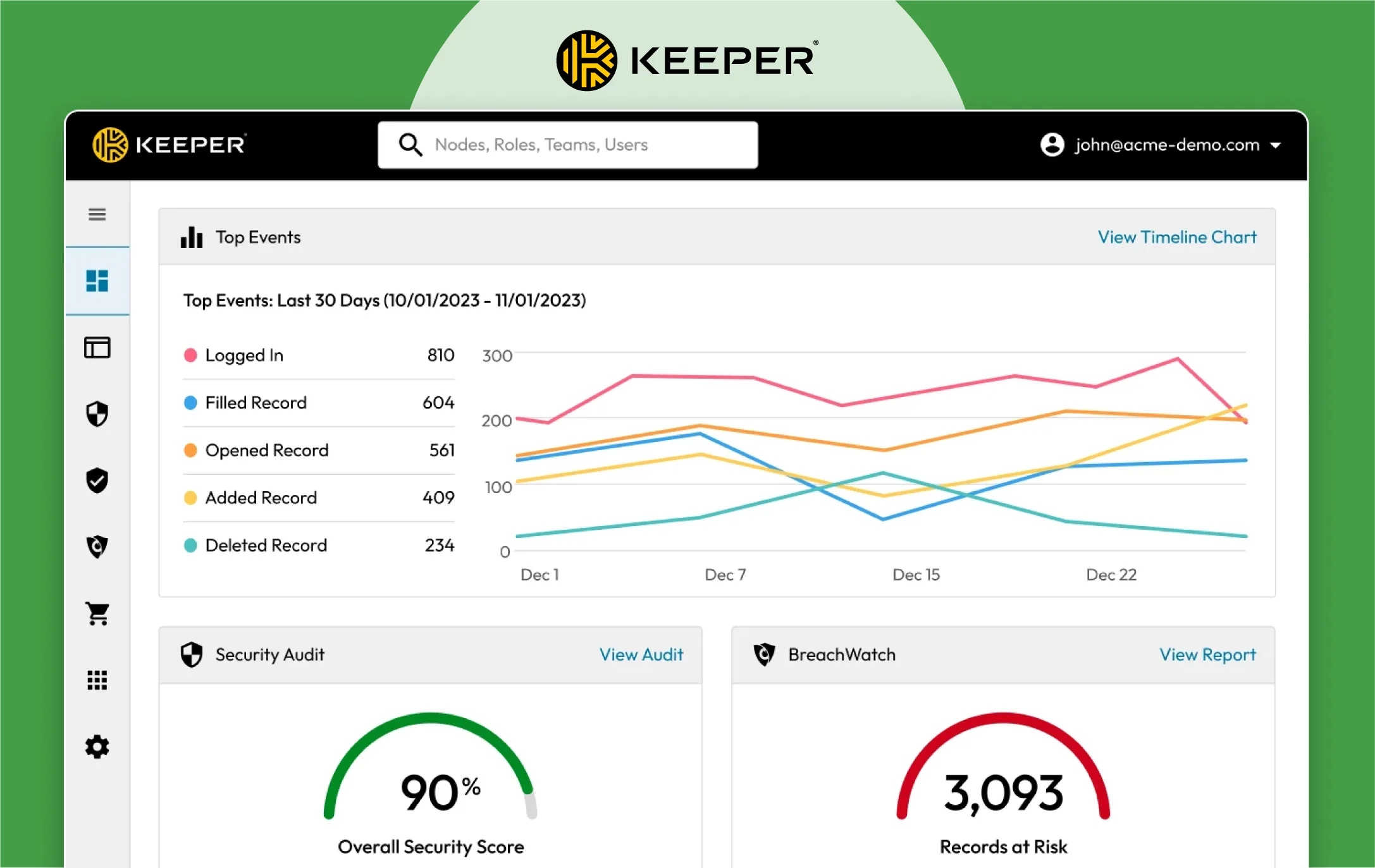Image resolution: width=1375 pixels, height=868 pixels.
Task: Click the 3,093 records at risk gauge
Action: 1003,766
